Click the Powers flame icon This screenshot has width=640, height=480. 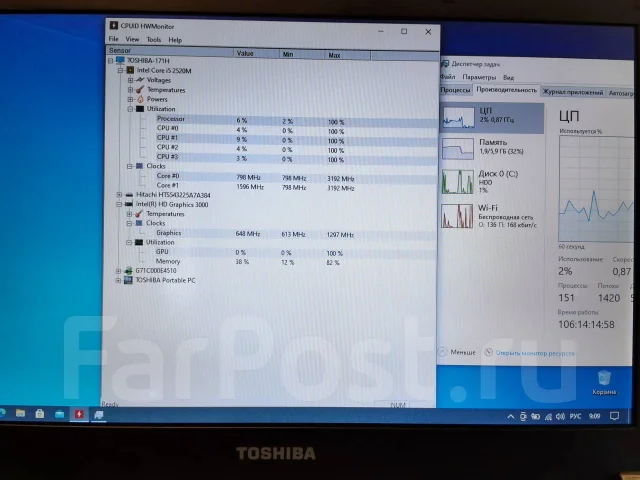point(140,99)
